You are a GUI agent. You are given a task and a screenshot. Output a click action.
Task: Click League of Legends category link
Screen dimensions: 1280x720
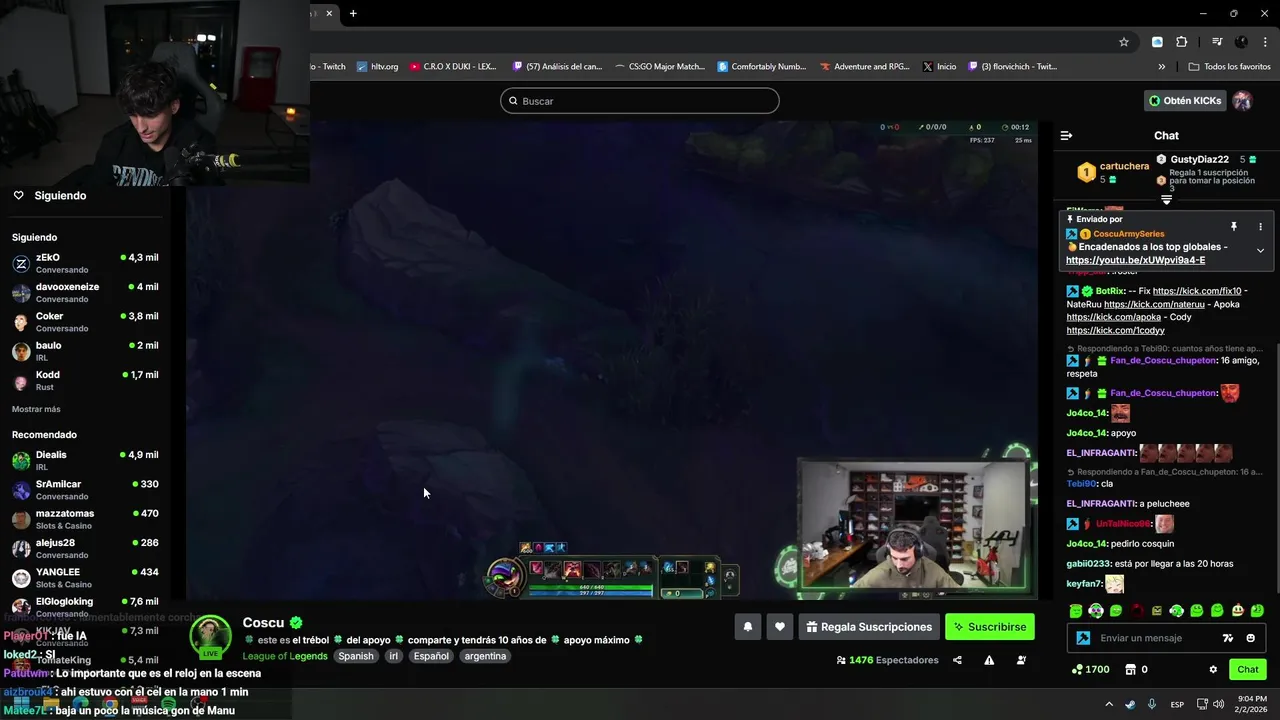pyautogui.click(x=285, y=656)
